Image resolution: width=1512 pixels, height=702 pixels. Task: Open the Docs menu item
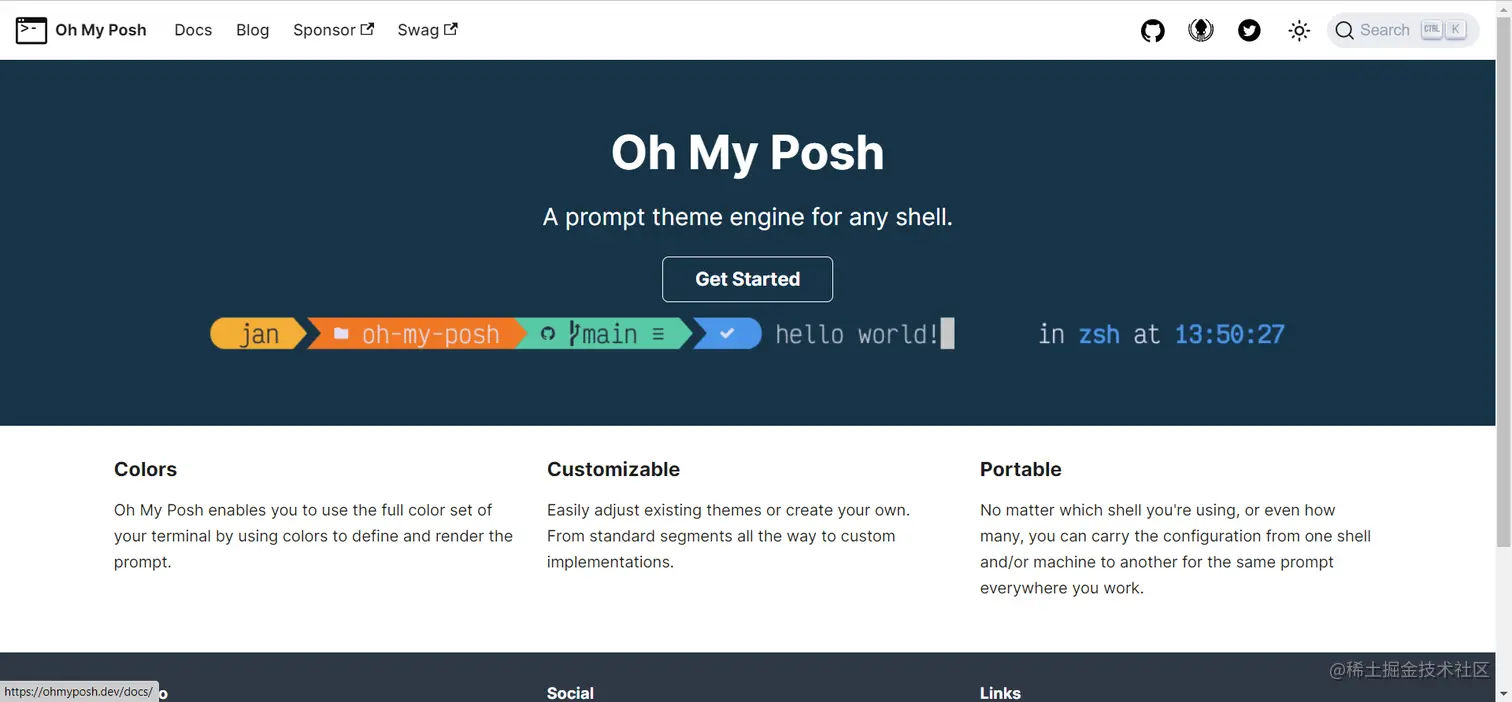pos(193,30)
